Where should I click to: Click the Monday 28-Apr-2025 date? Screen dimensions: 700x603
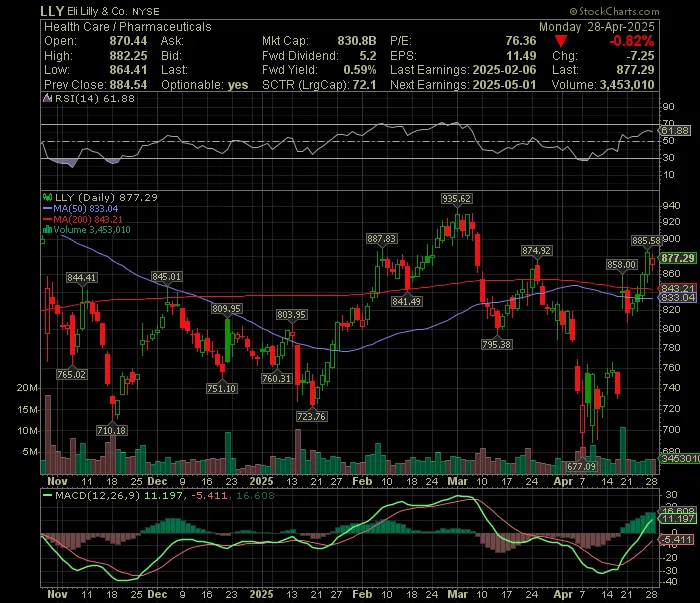tap(596, 27)
